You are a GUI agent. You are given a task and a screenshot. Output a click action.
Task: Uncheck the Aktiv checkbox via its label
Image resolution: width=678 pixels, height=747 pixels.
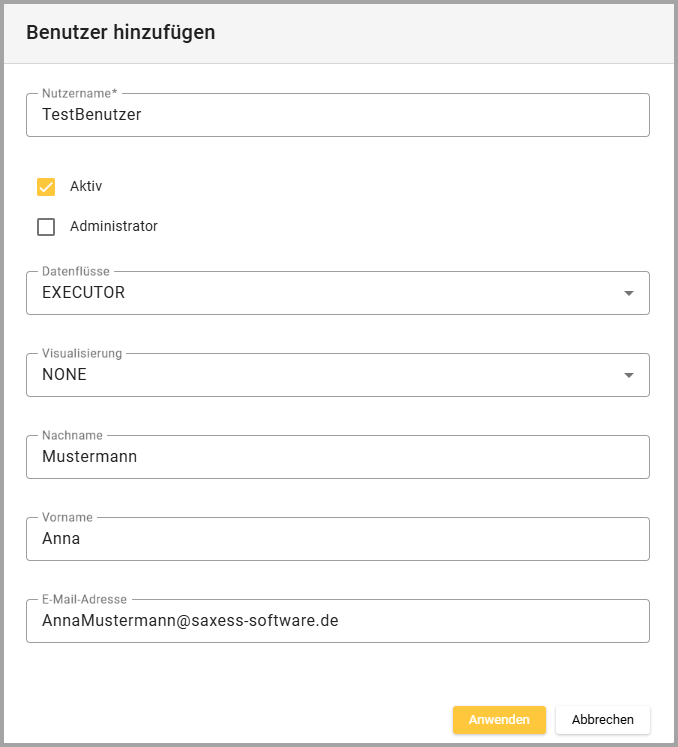pos(86,187)
